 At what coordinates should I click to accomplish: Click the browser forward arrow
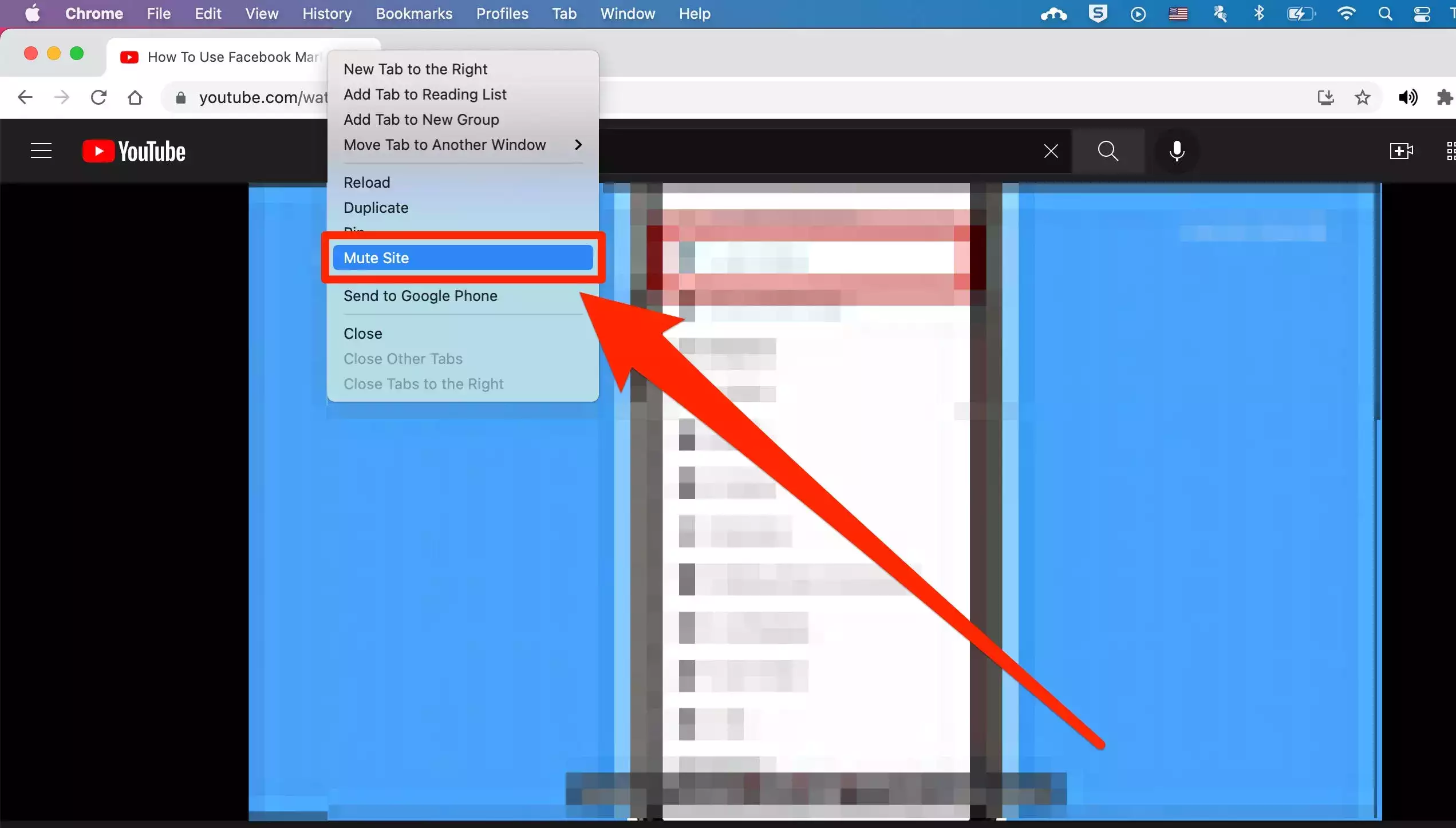tap(61, 97)
